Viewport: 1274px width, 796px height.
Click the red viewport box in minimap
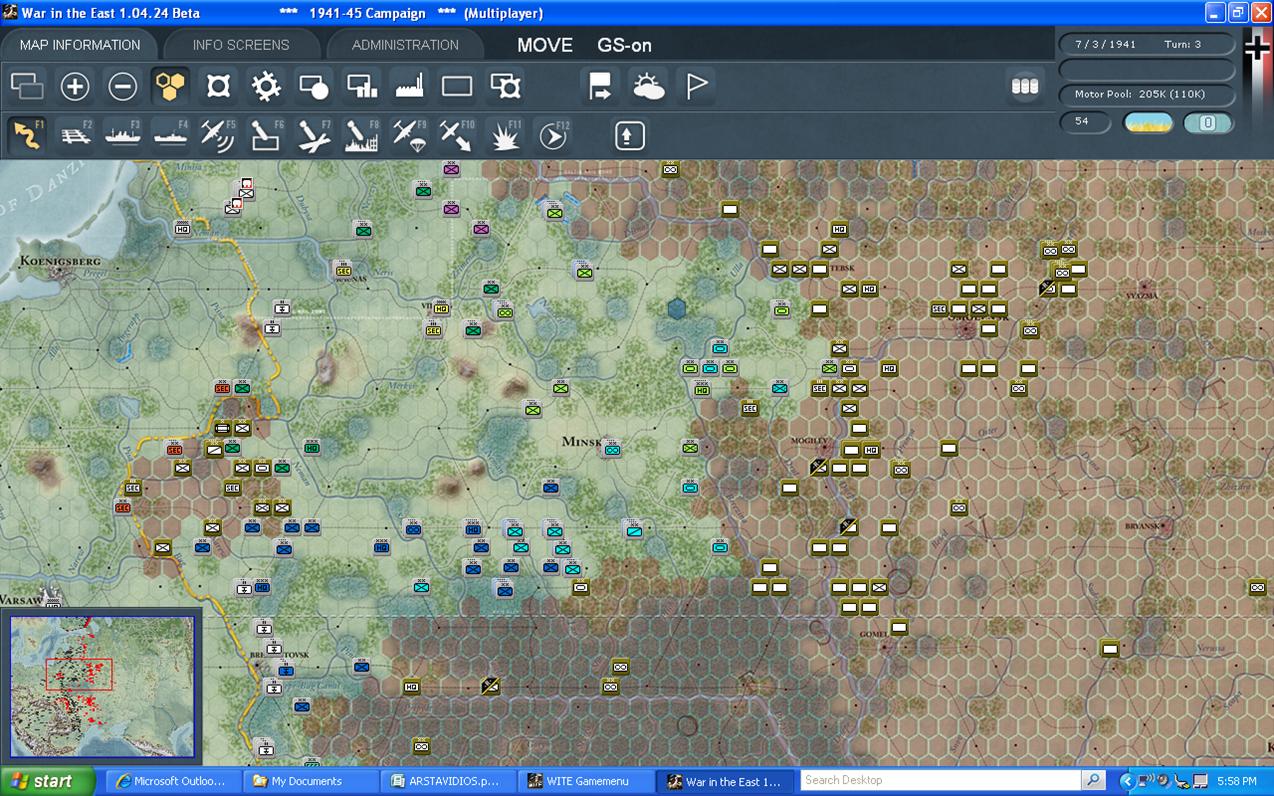(79, 673)
